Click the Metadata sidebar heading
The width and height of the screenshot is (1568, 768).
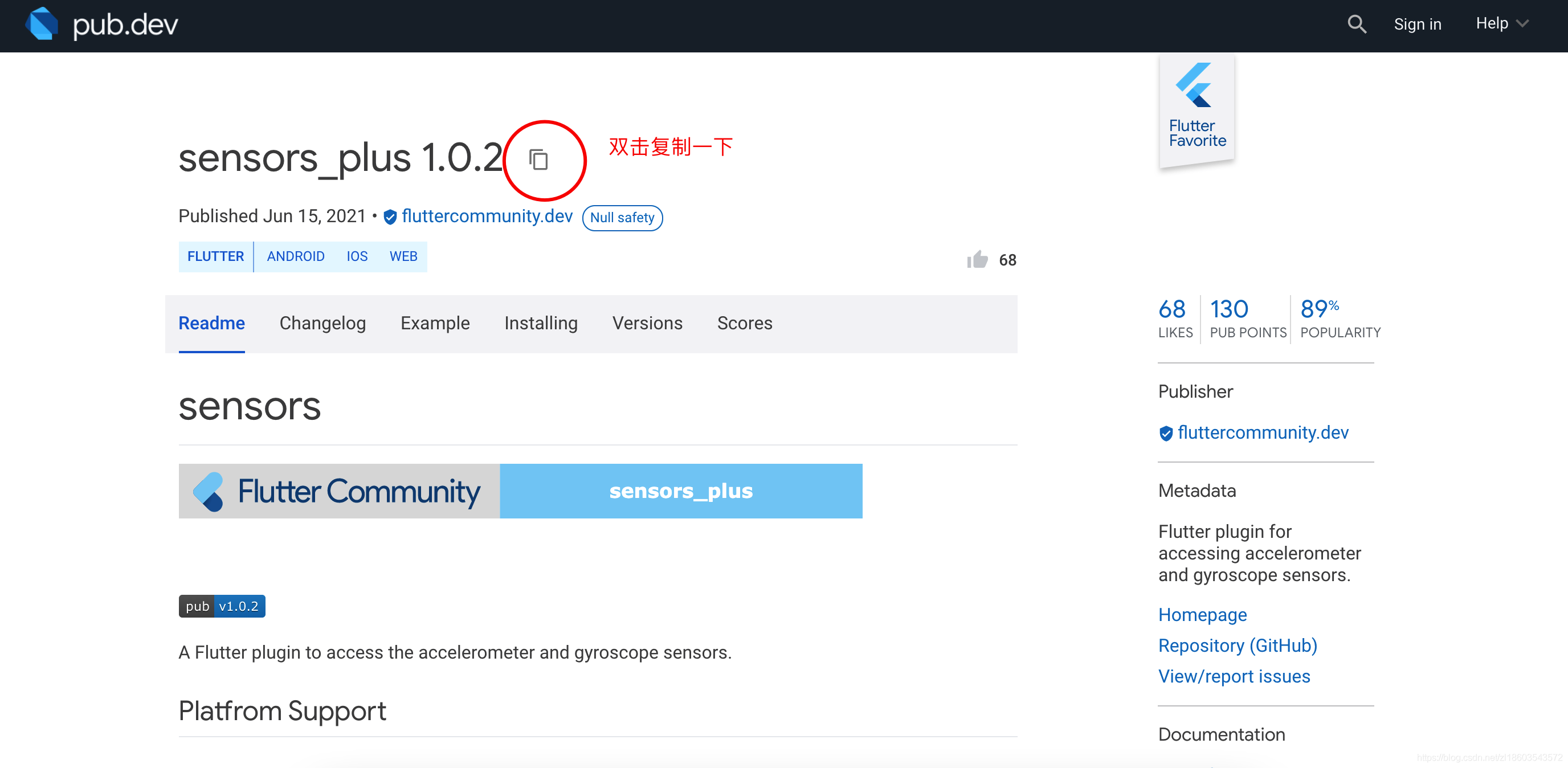pos(1197,491)
